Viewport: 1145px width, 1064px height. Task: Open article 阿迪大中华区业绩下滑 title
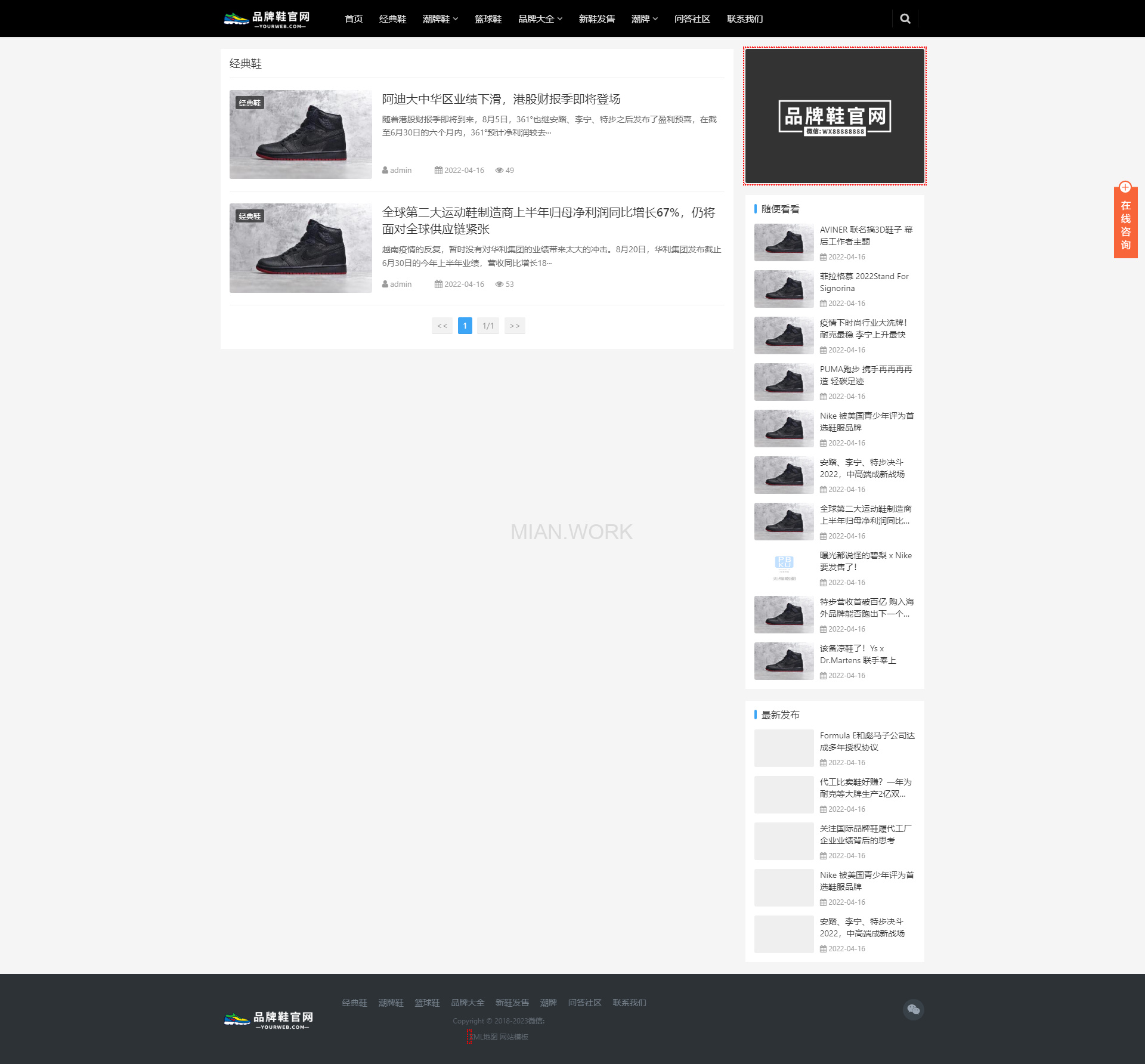point(501,99)
